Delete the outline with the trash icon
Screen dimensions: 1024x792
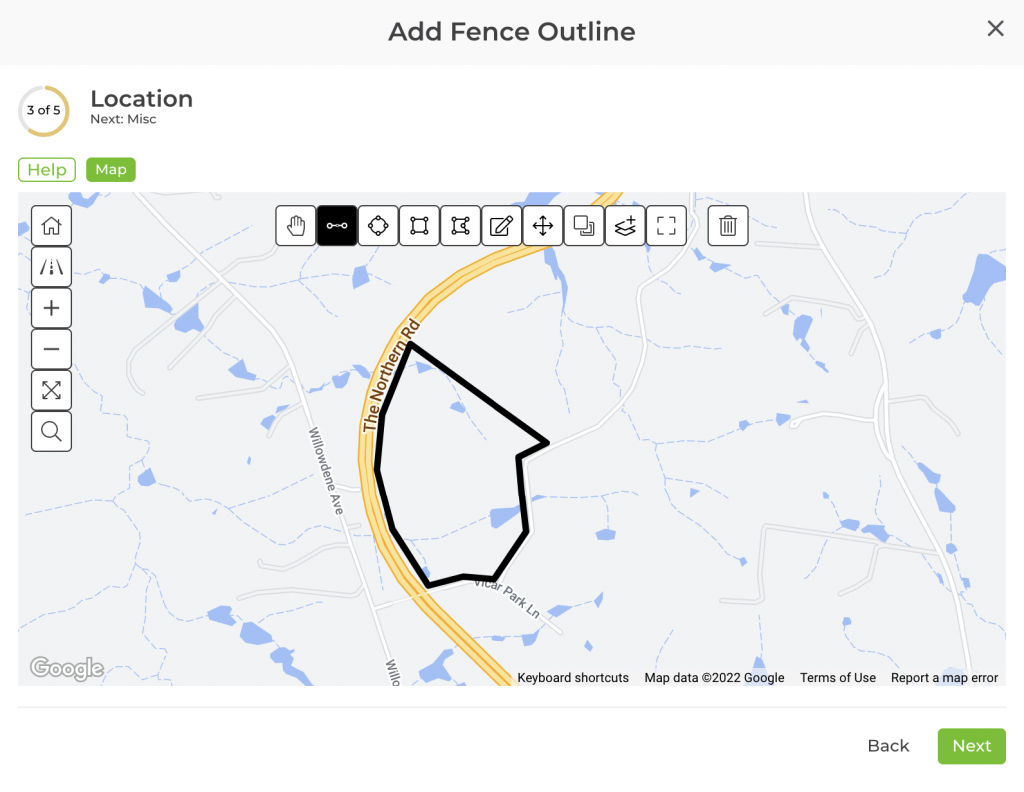(728, 226)
